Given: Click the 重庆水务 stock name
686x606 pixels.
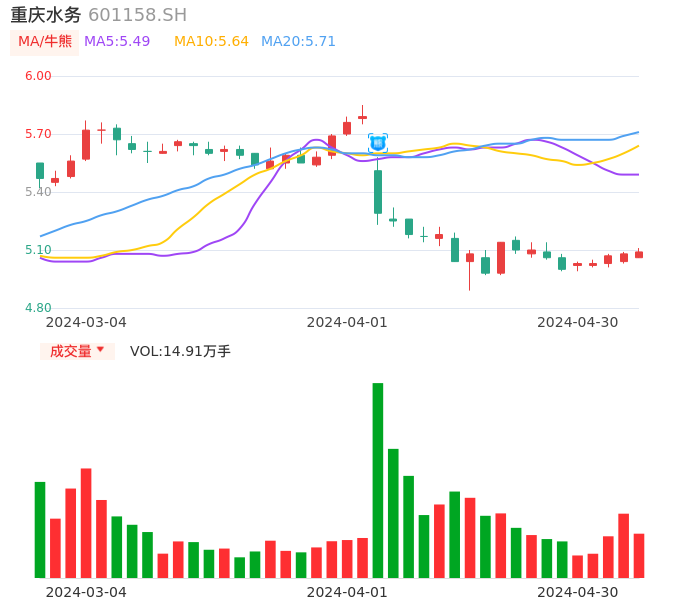Looking at the screenshot, I should tap(46, 15).
